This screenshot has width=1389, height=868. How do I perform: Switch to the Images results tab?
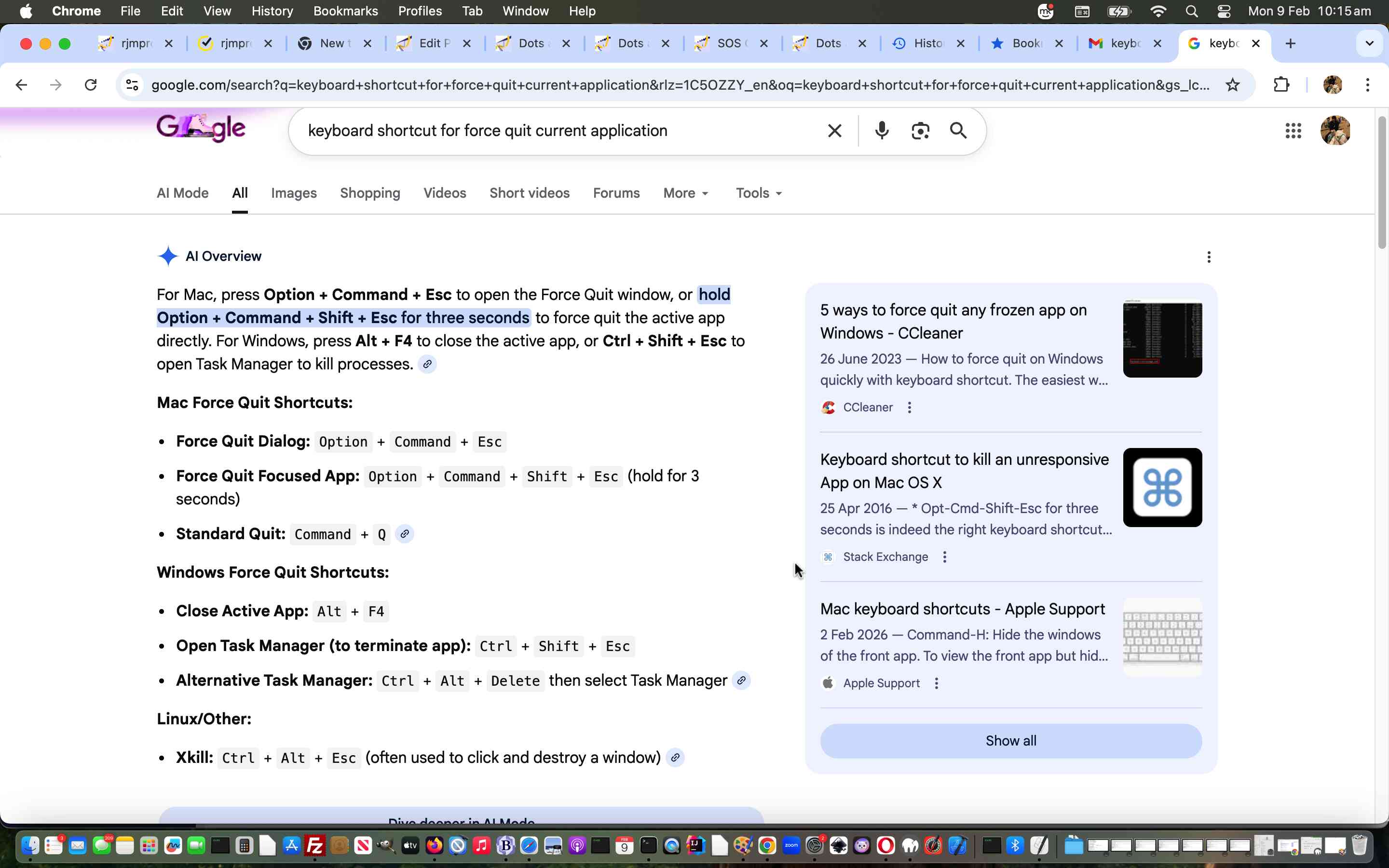(x=293, y=193)
